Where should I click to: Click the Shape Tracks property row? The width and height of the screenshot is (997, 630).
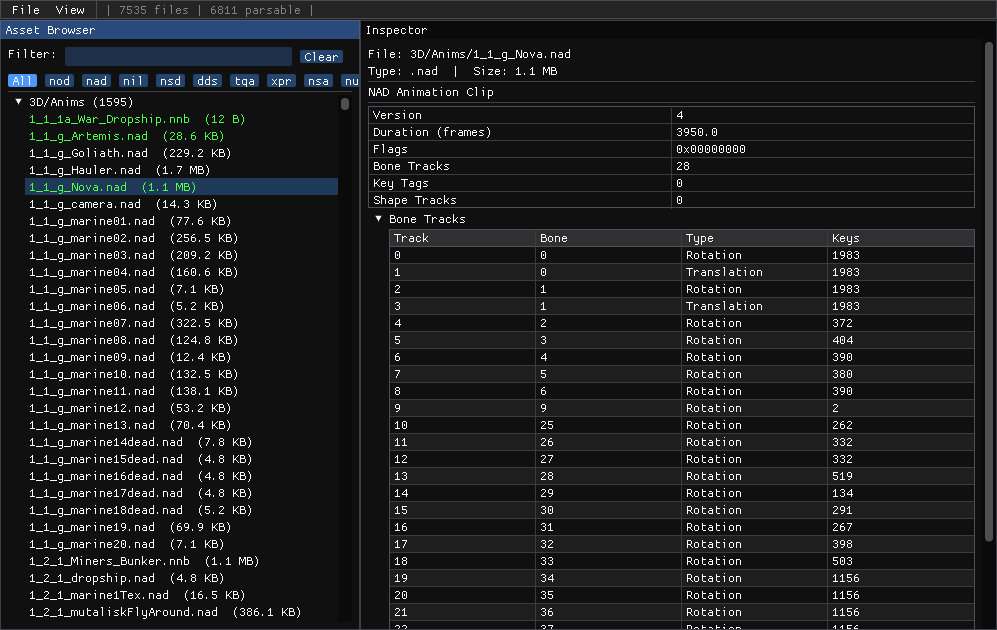click(671, 200)
